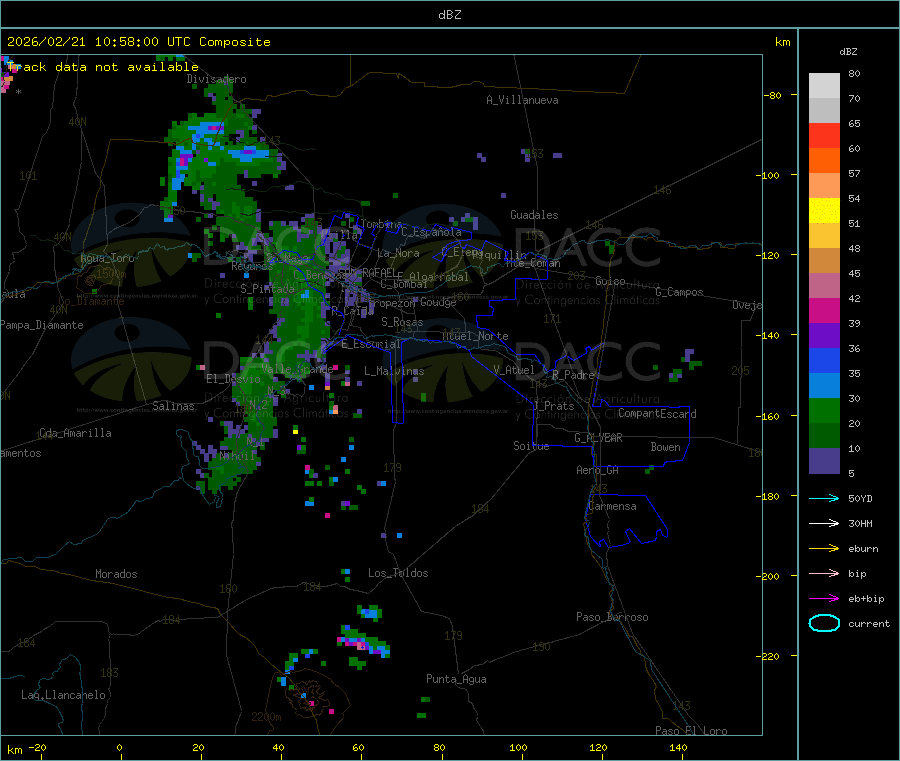Pick the green 30 dBZ color swatch
Viewport: 900px width, 761px height.
click(824, 410)
